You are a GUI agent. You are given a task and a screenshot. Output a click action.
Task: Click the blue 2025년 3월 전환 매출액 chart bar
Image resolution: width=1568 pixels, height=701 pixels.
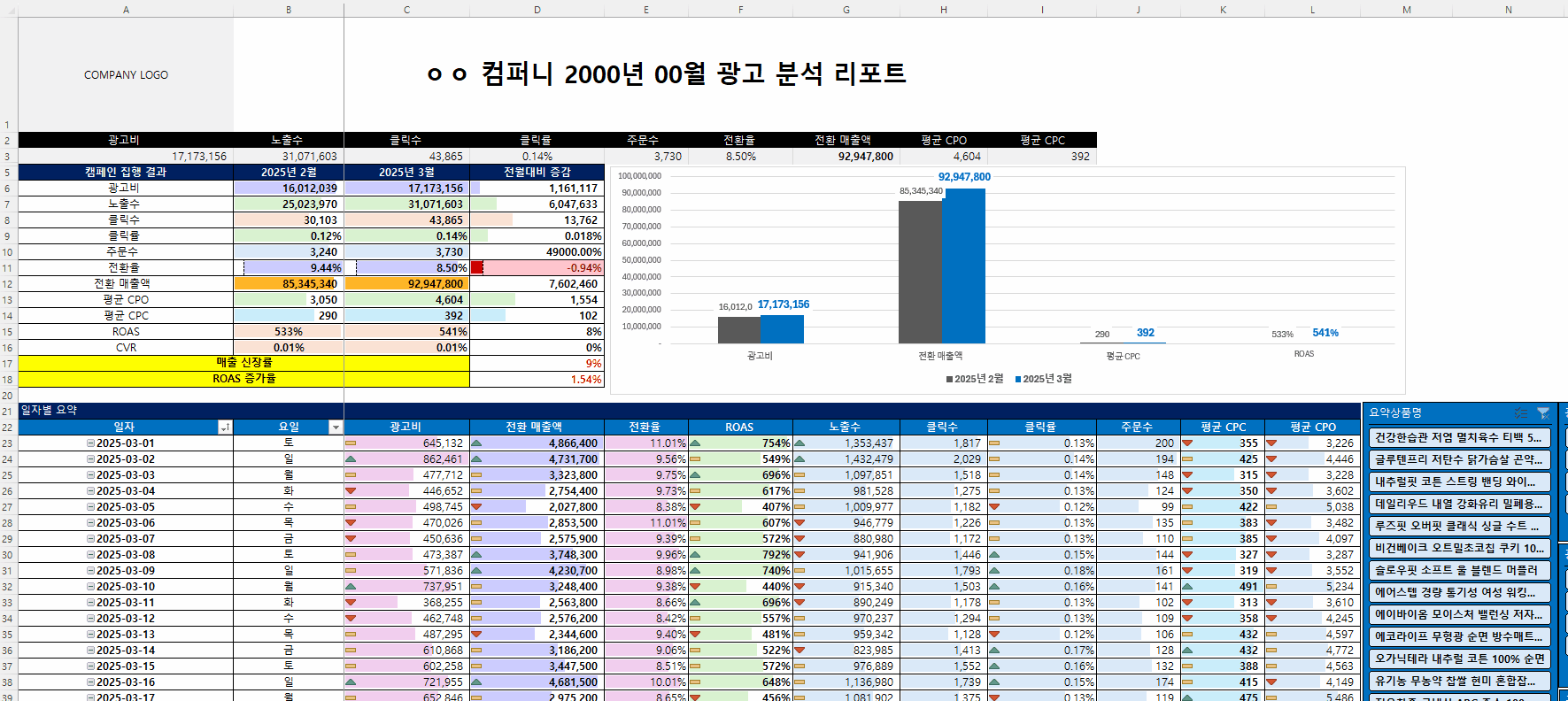coord(963,266)
